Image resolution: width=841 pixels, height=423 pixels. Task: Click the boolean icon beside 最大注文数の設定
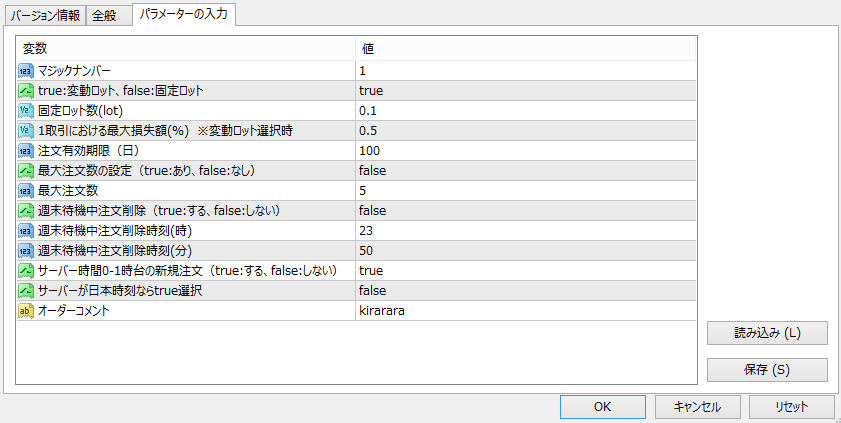pyautogui.click(x=27, y=171)
